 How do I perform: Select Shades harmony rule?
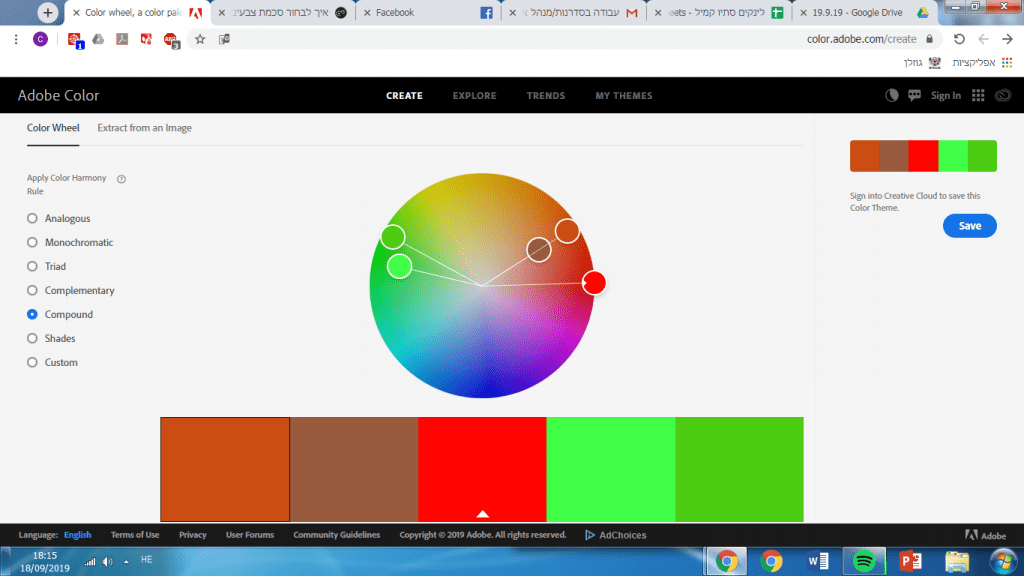point(32,338)
